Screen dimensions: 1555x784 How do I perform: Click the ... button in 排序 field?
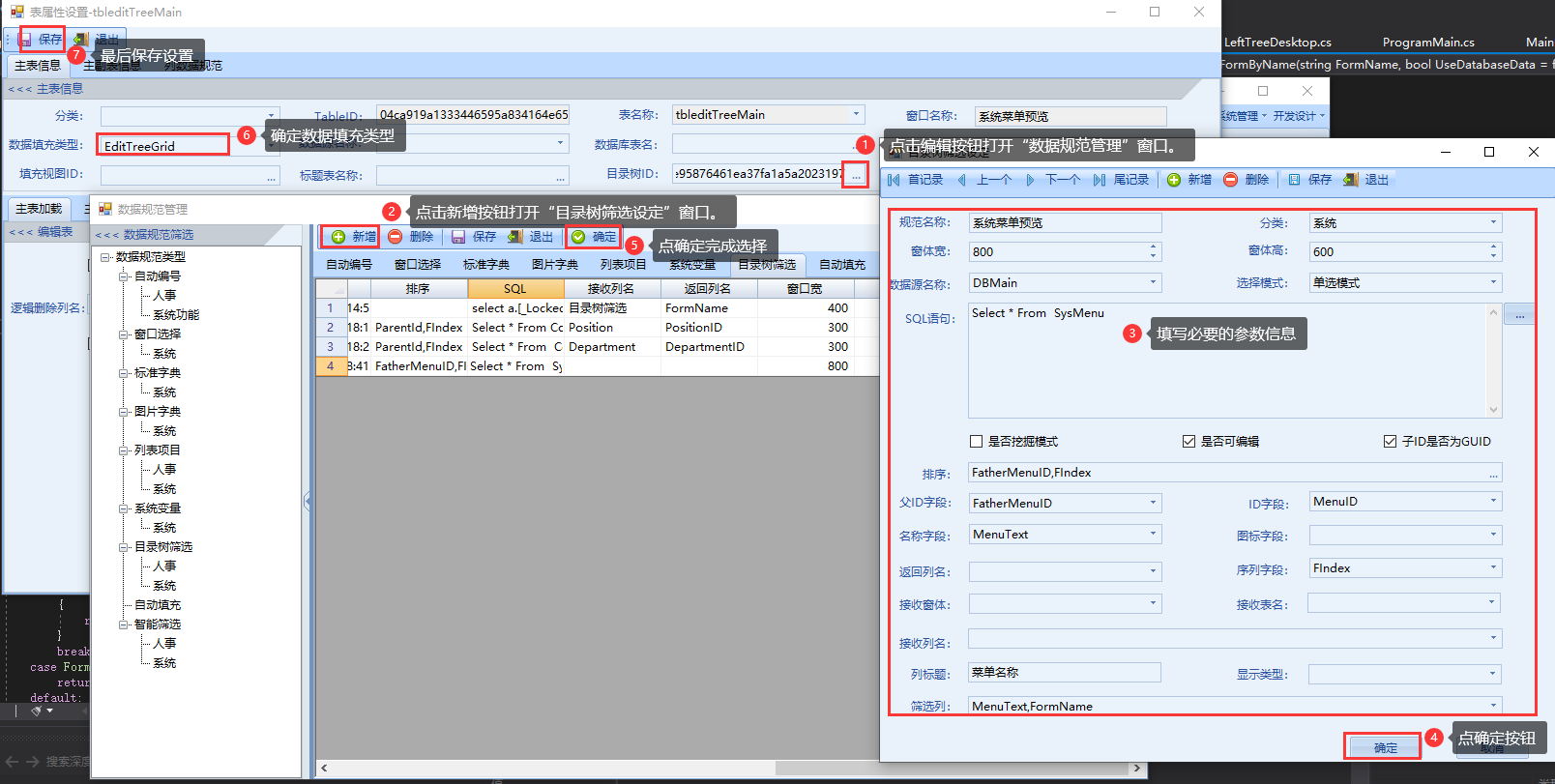(1494, 474)
